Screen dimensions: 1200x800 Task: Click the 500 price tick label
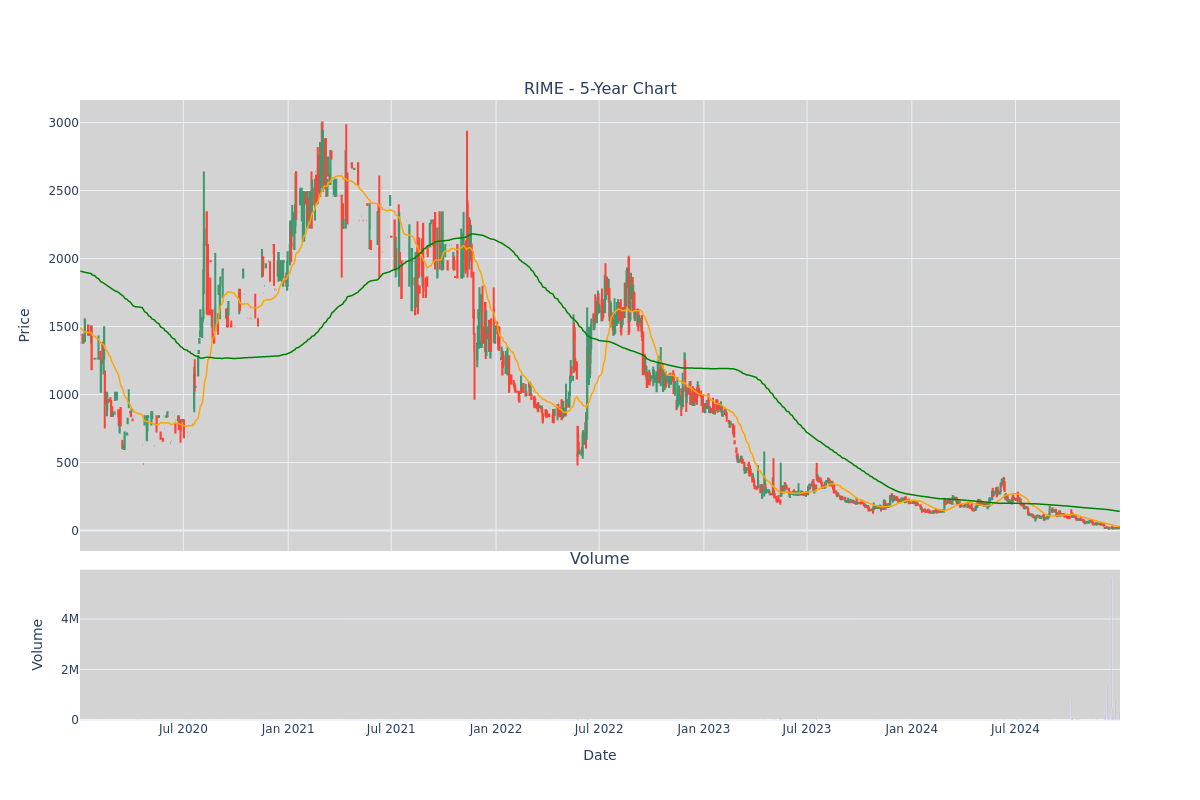(x=68, y=463)
